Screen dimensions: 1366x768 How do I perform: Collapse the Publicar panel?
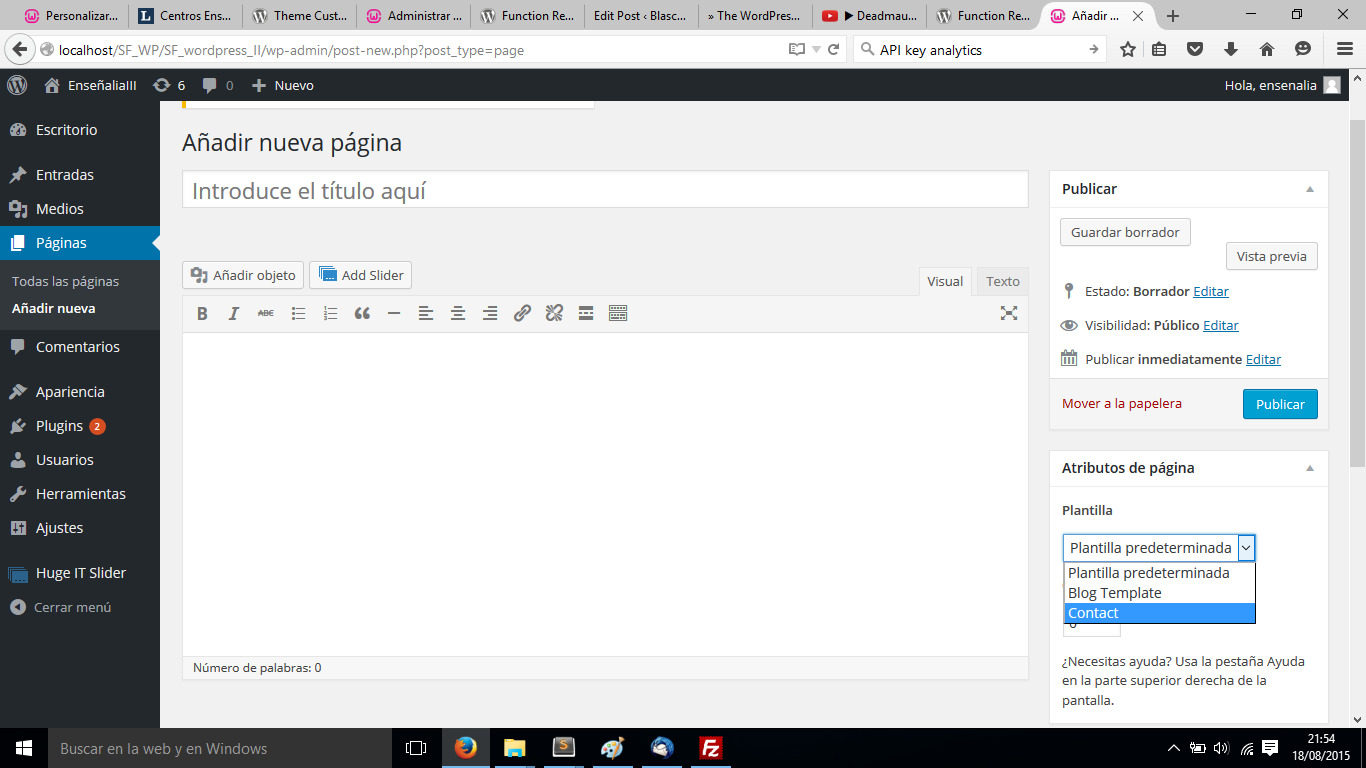tap(1310, 189)
